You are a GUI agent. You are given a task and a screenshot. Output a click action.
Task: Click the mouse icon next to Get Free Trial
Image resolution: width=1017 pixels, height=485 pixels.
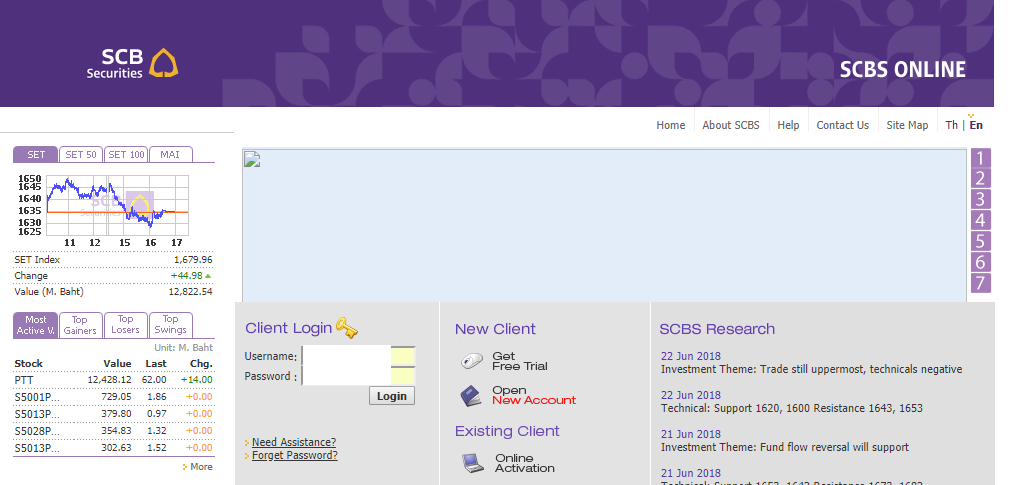[472, 361]
